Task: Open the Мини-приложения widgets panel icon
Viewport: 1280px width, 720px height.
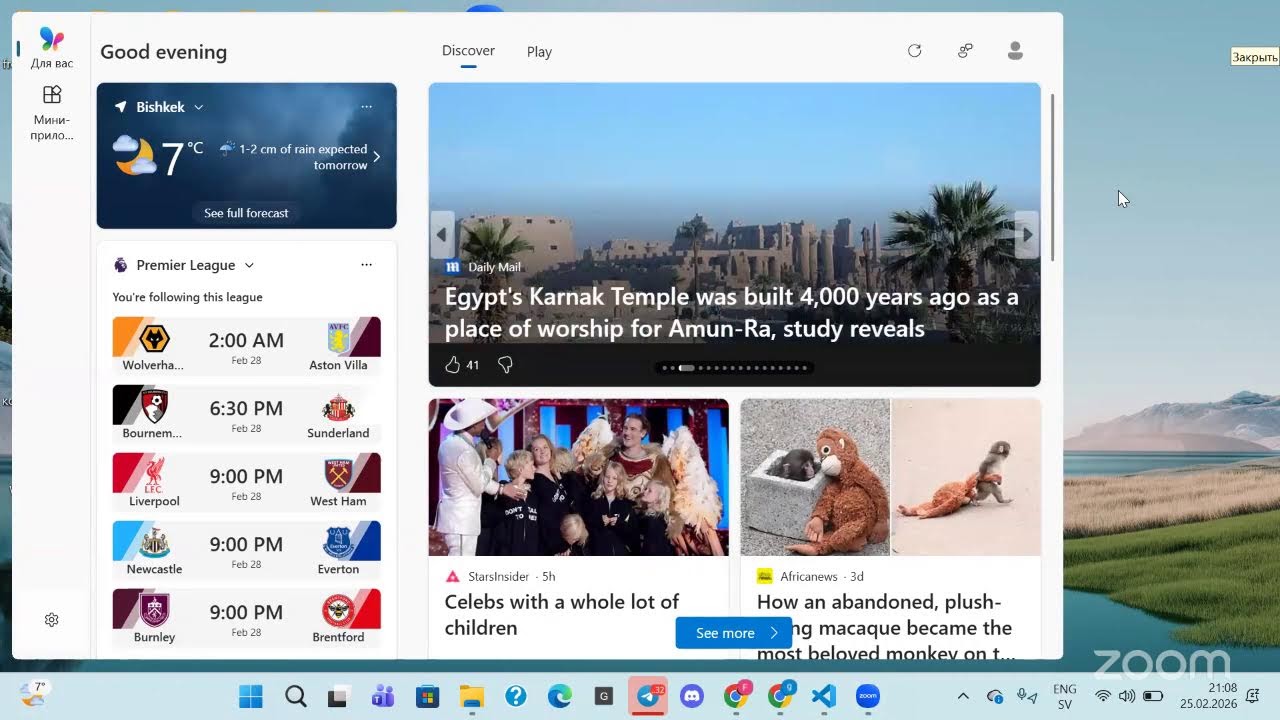Action: point(52,112)
